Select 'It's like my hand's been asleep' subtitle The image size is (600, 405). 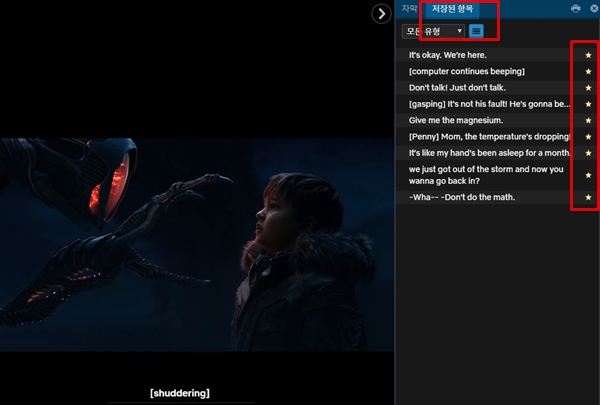click(x=489, y=153)
